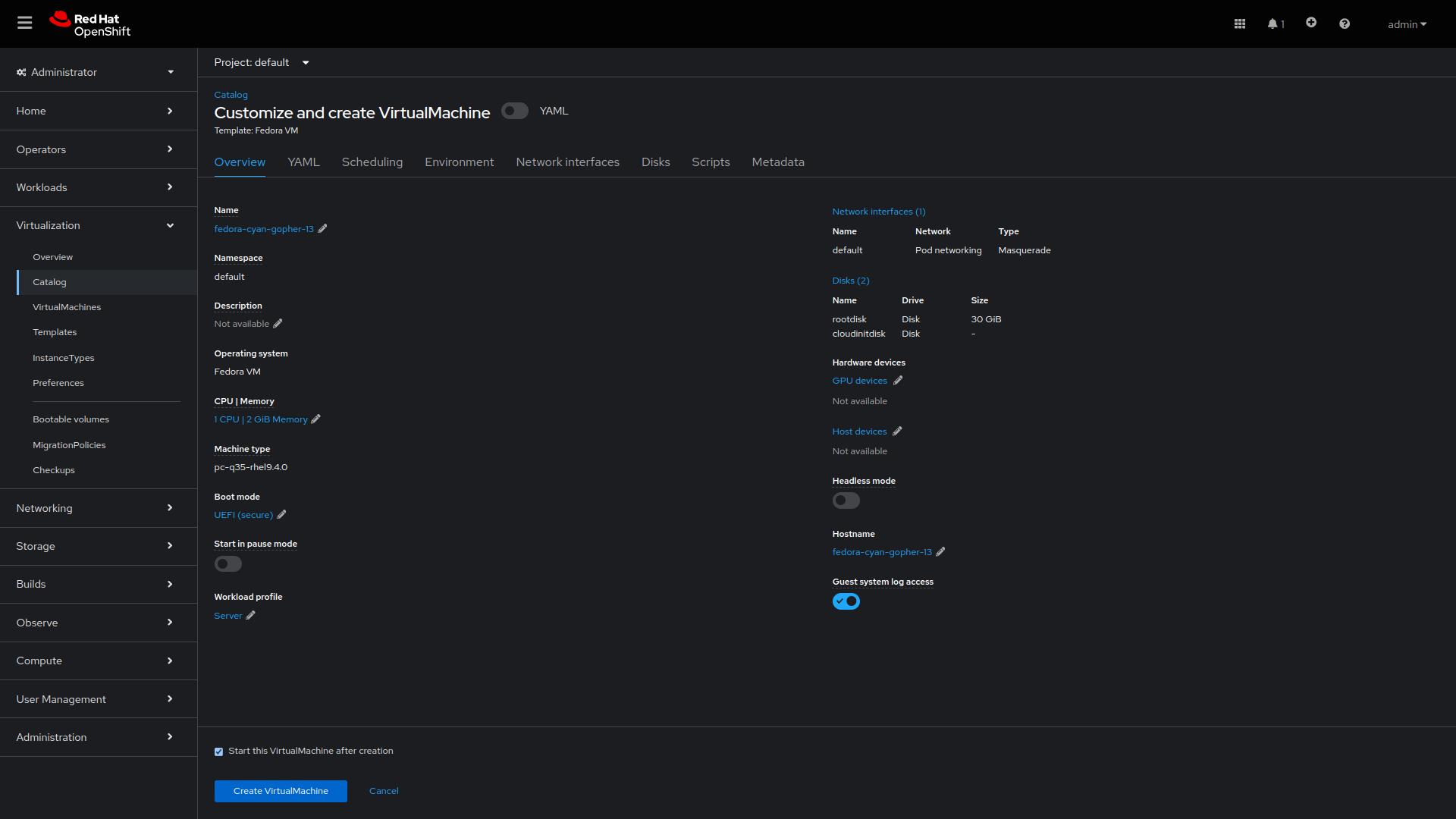Open the Catalog breadcrumb link
Image resolution: width=1456 pixels, height=819 pixels.
(x=231, y=95)
